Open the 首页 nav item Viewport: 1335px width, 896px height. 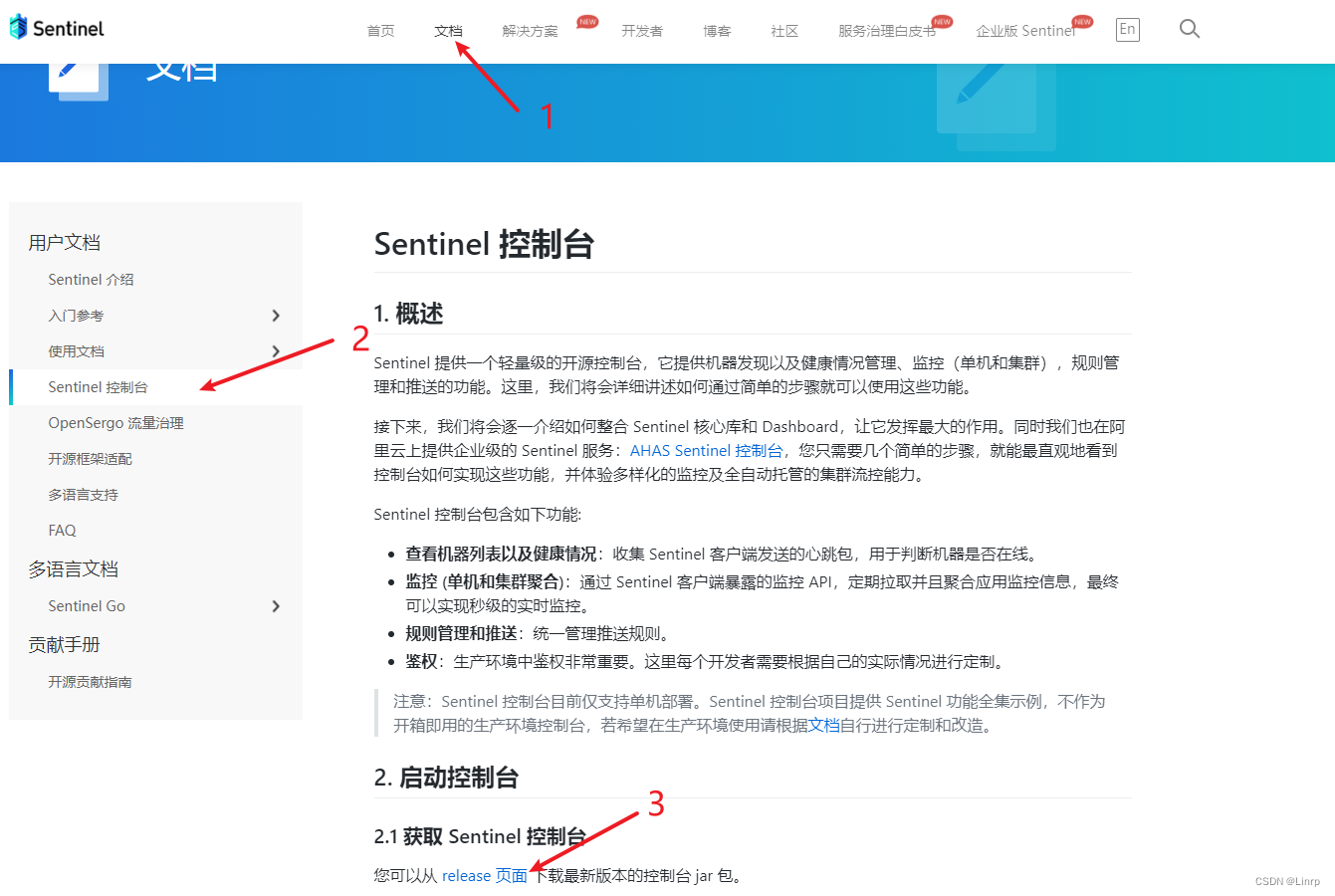(380, 31)
